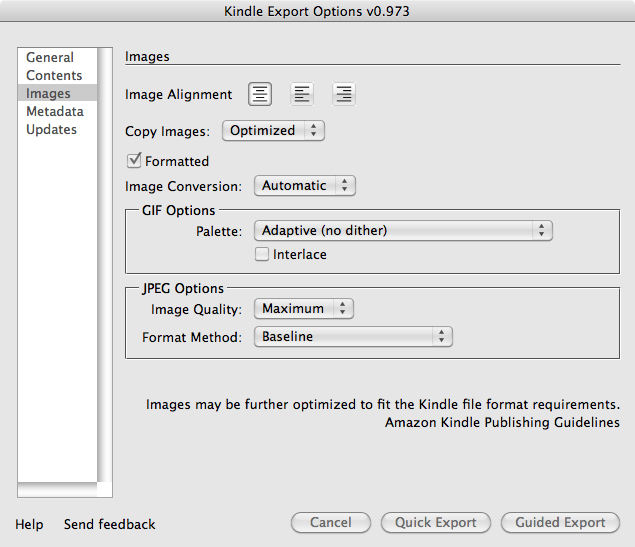Viewport: 635px width, 547px height.
Task: Enable the Interlace checkbox
Action: pyautogui.click(x=262, y=255)
